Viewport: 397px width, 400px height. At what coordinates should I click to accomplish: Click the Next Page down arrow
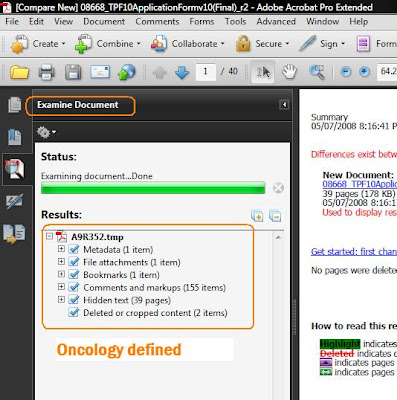182,72
